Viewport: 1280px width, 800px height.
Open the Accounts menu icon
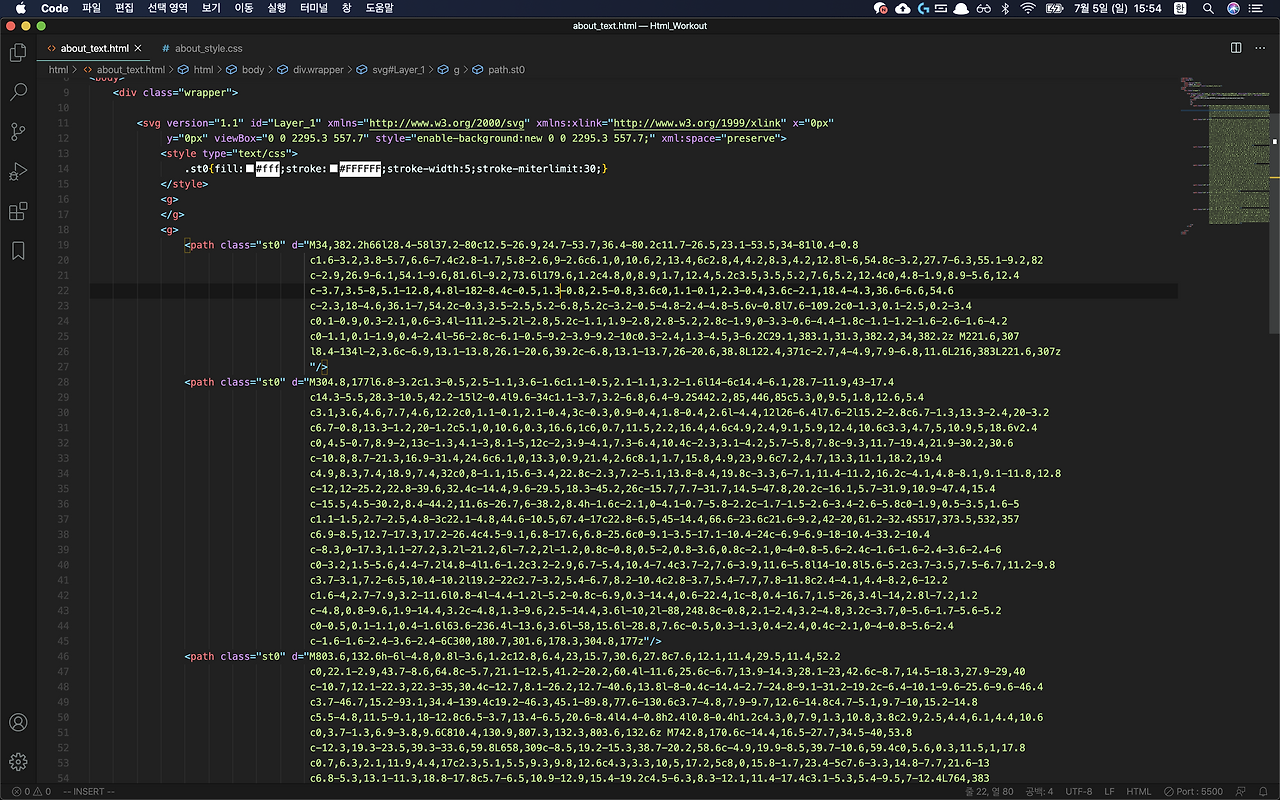coord(18,722)
